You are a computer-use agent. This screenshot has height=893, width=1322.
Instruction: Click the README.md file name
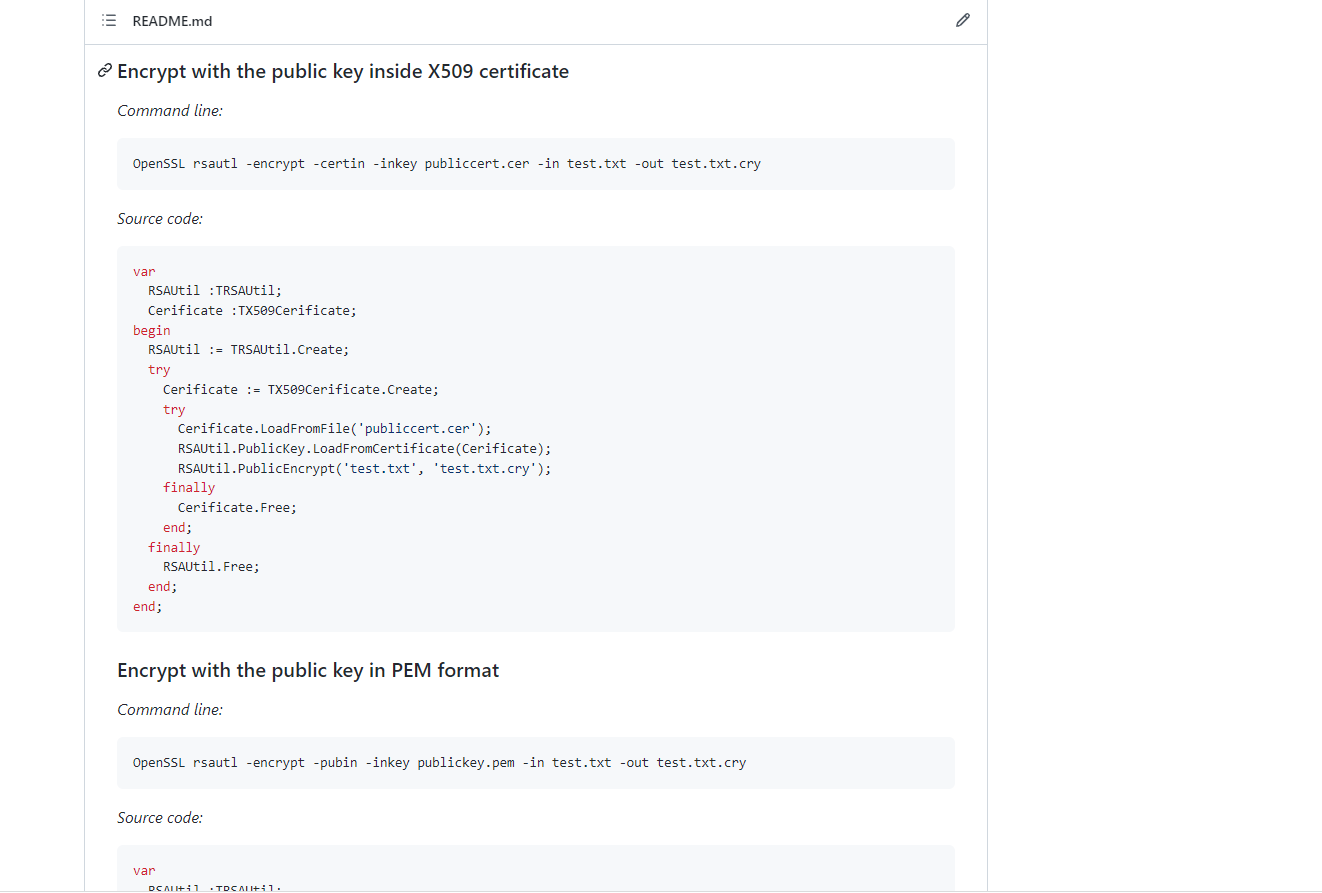pos(172,21)
